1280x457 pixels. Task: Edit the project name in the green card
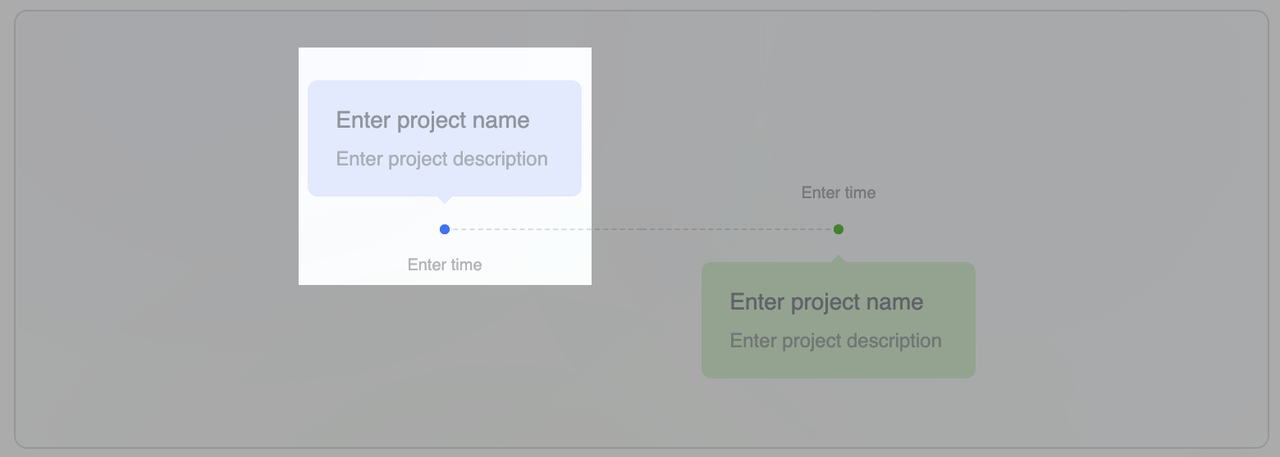826,302
